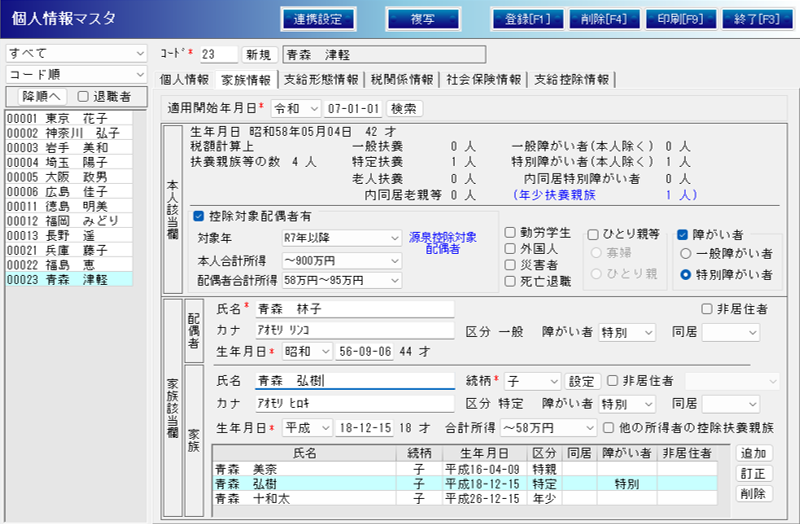Click the 障がい者 column header
Image resolution: width=800 pixels, height=524 pixels.
pyautogui.click(x=627, y=453)
